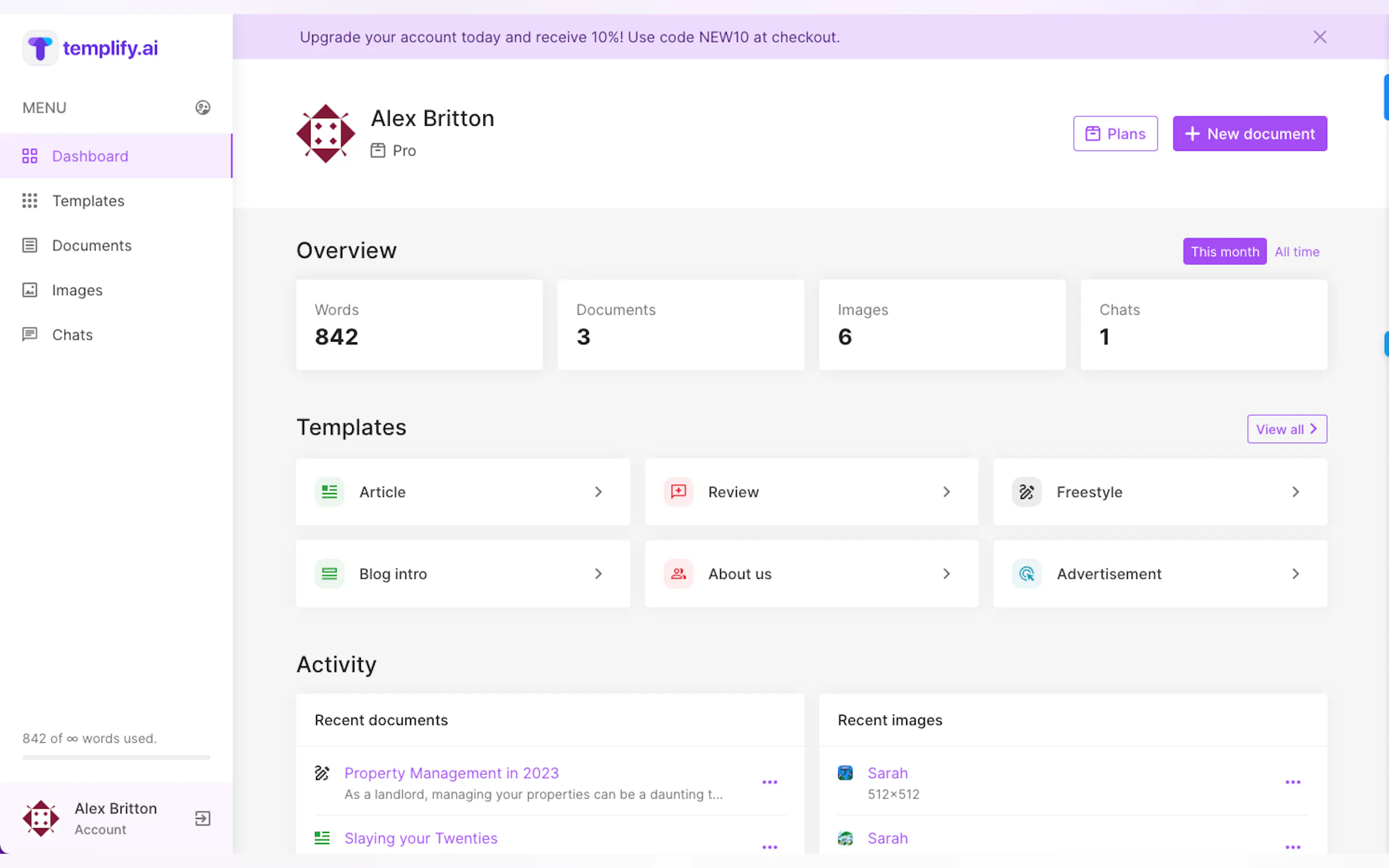Dismiss the upgrade promo banner
Image resolution: width=1389 pixels, height=868 pixels.
1320,37
